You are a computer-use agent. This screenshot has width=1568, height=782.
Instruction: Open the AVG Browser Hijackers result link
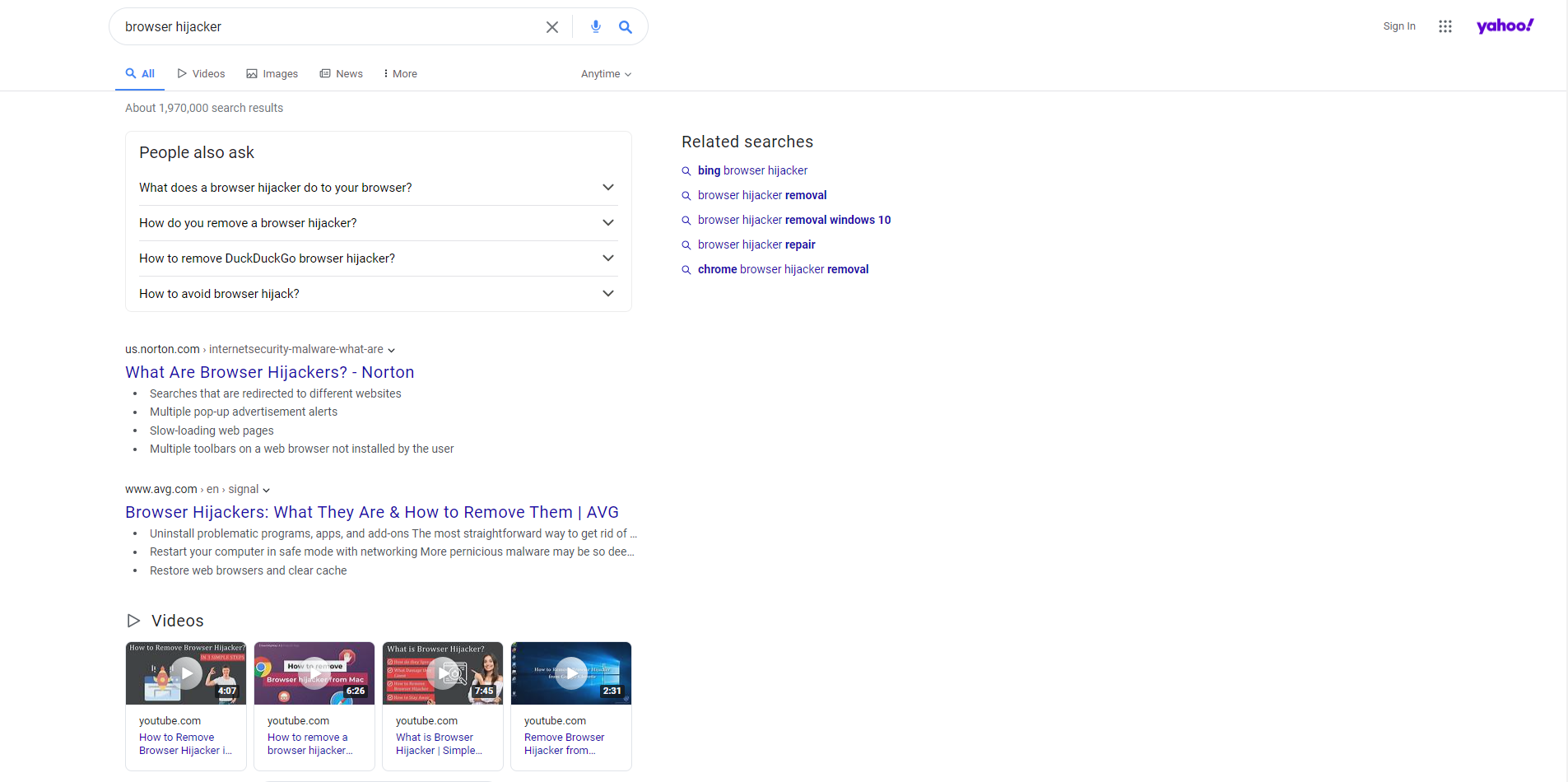point(372,512)
